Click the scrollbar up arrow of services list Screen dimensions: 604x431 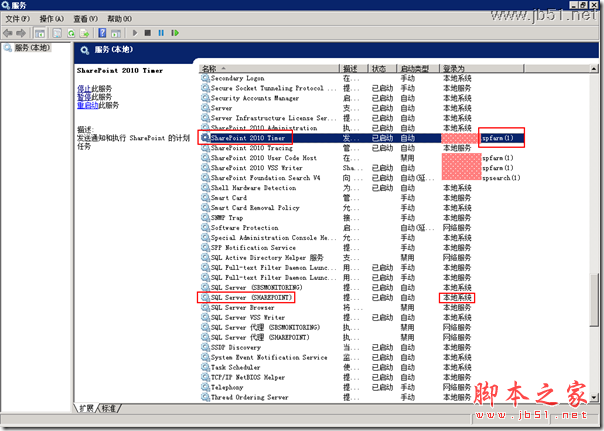tap(594, 69)
